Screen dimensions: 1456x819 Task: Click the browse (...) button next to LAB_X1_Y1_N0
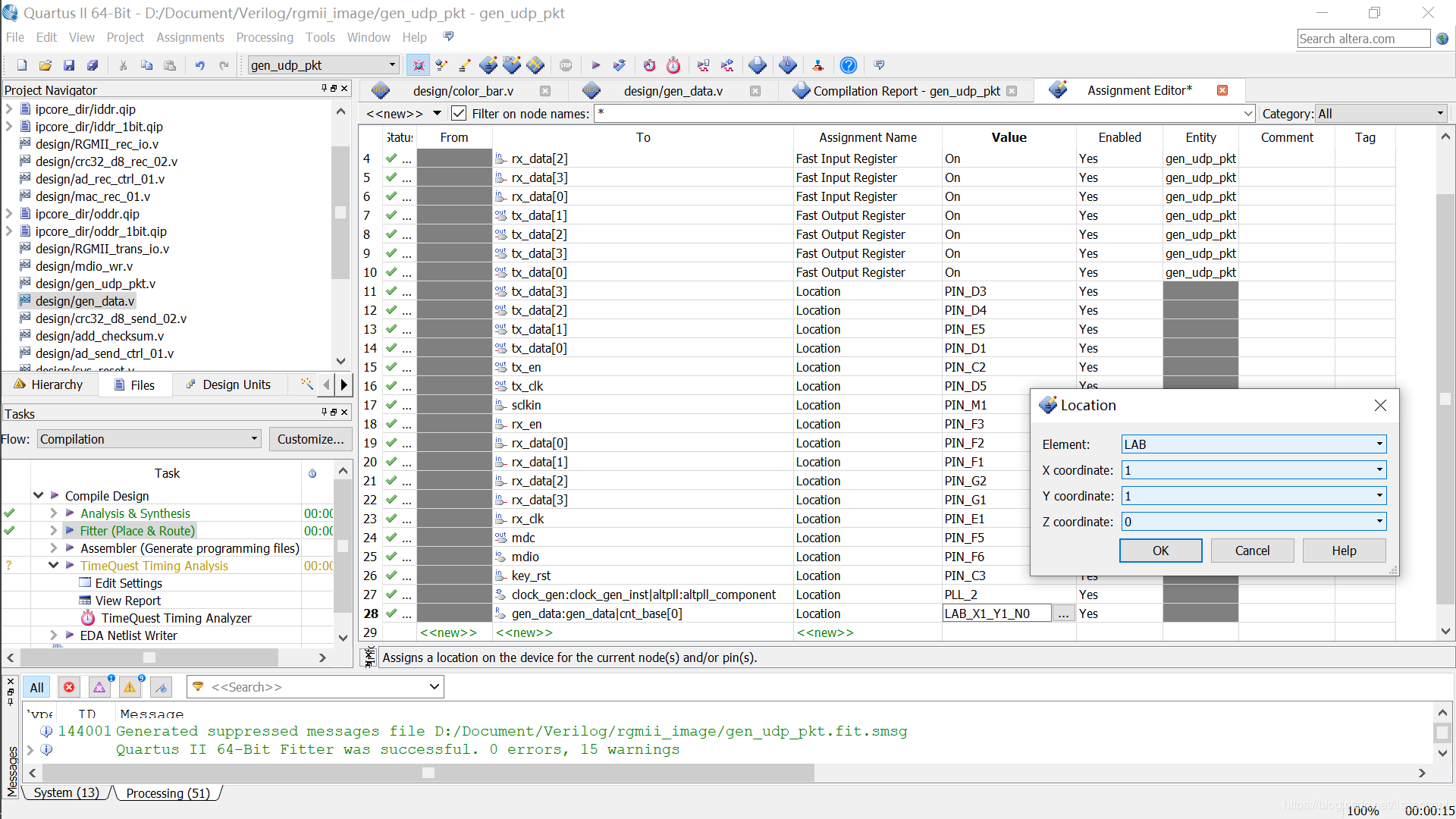1063,613
